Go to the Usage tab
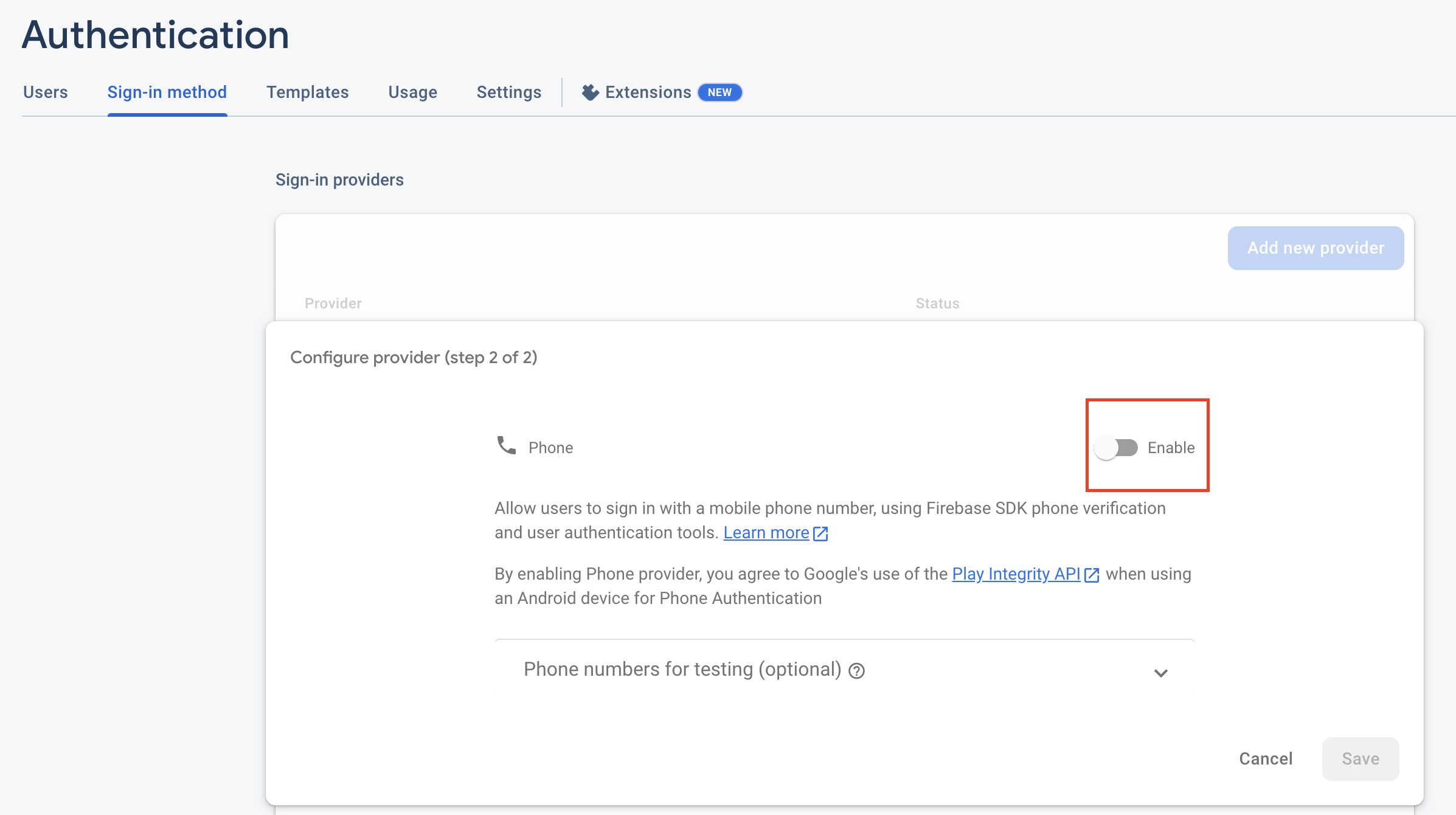The height and width of the screenshot is (815, 1456). pos(412,92)
